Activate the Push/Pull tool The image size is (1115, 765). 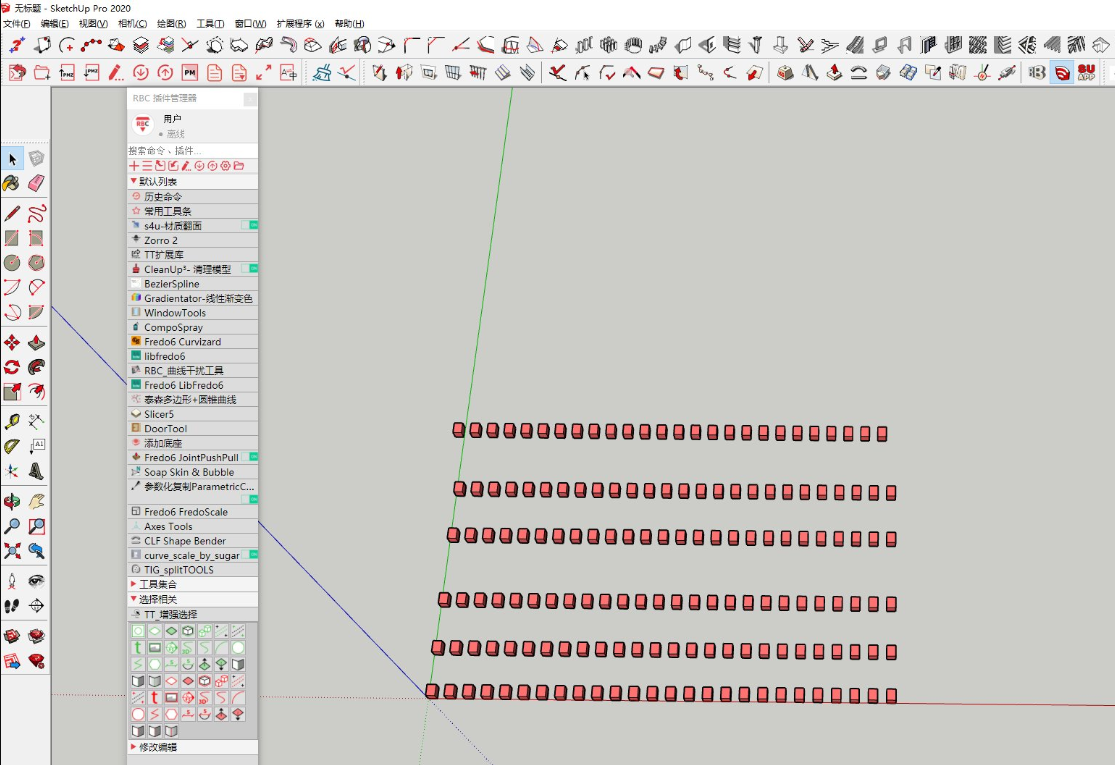tap(36, 343)
